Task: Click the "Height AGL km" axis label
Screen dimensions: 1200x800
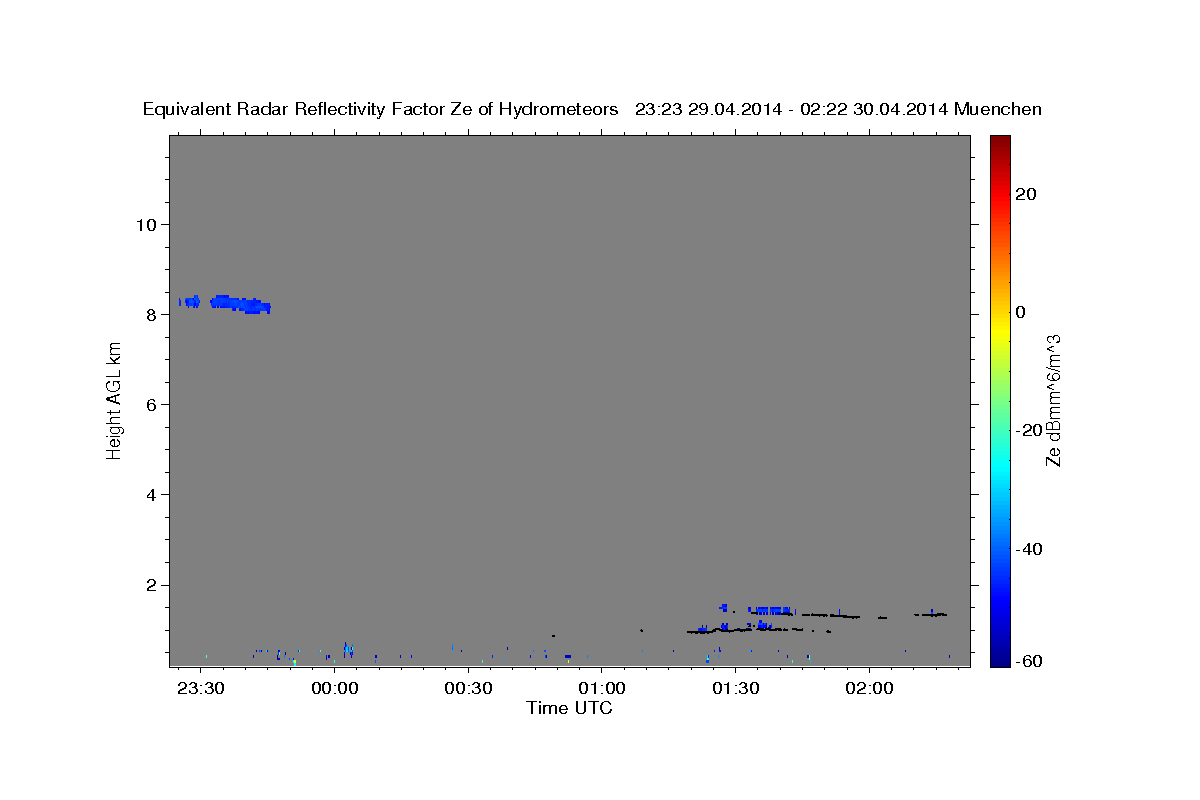Action: tap(114, 400)
